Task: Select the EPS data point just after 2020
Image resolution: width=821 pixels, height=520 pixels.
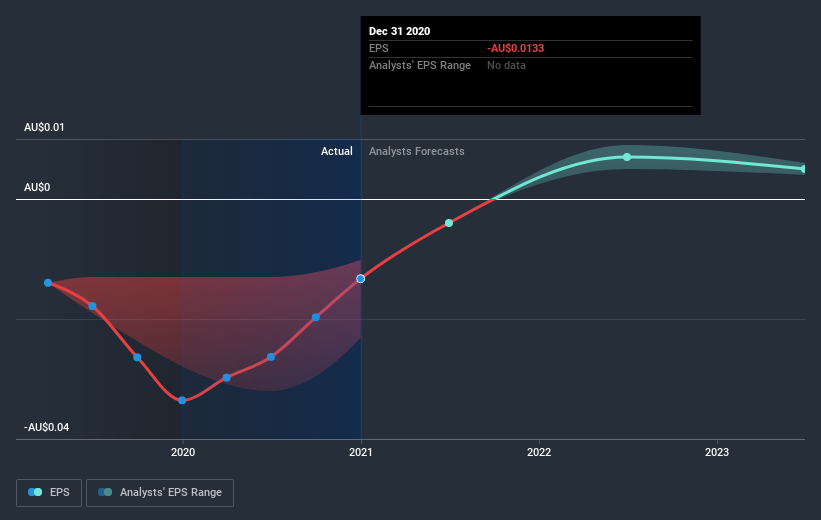Action: click(x=226, y=378)
